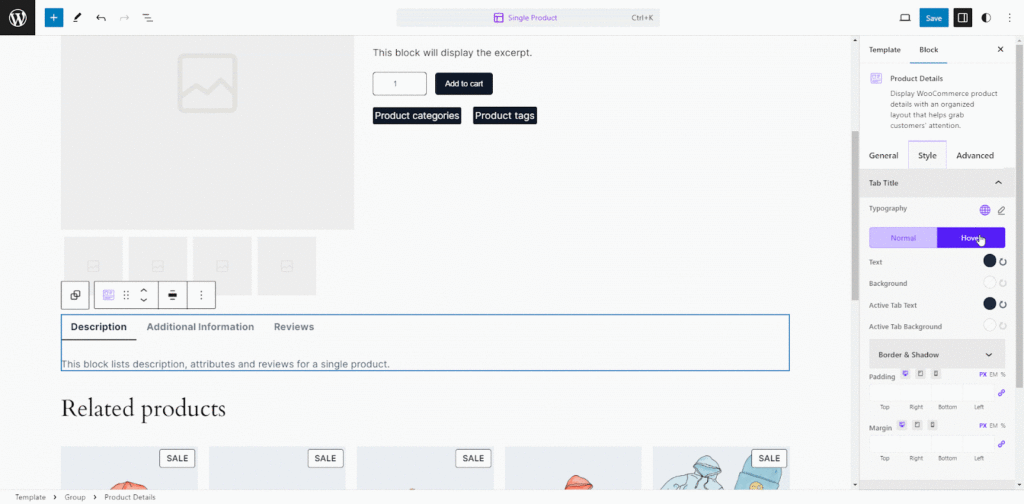1024x504 pixels.
Task: Click Product Details block type icon in toolbar
Action: tap(108, 295)
